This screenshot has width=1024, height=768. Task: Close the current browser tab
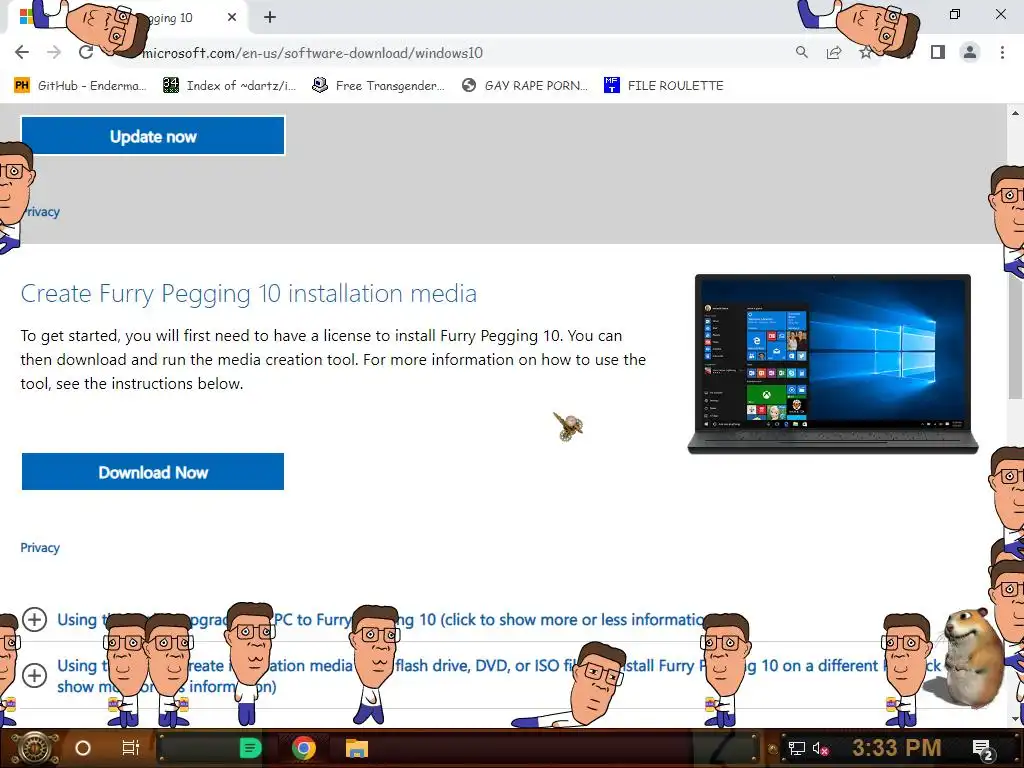(x=232, y=18)
